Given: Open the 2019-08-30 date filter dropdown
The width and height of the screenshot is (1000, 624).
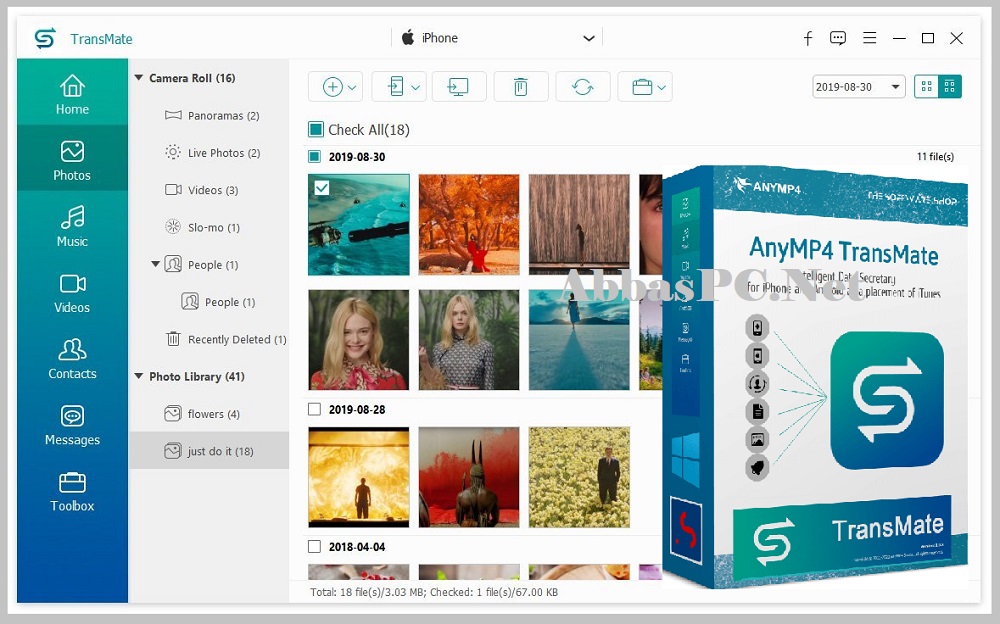Looking at the screenshot, I should tap(859, 87).
